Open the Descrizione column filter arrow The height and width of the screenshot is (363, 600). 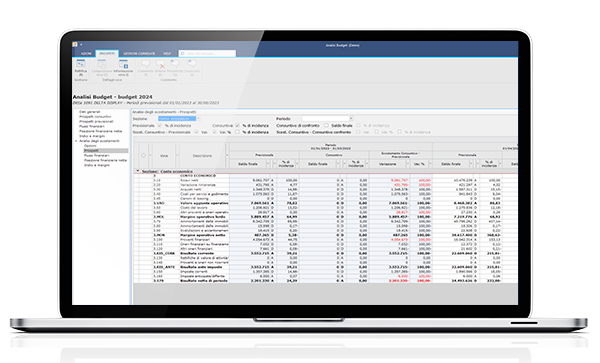(227, 156)
